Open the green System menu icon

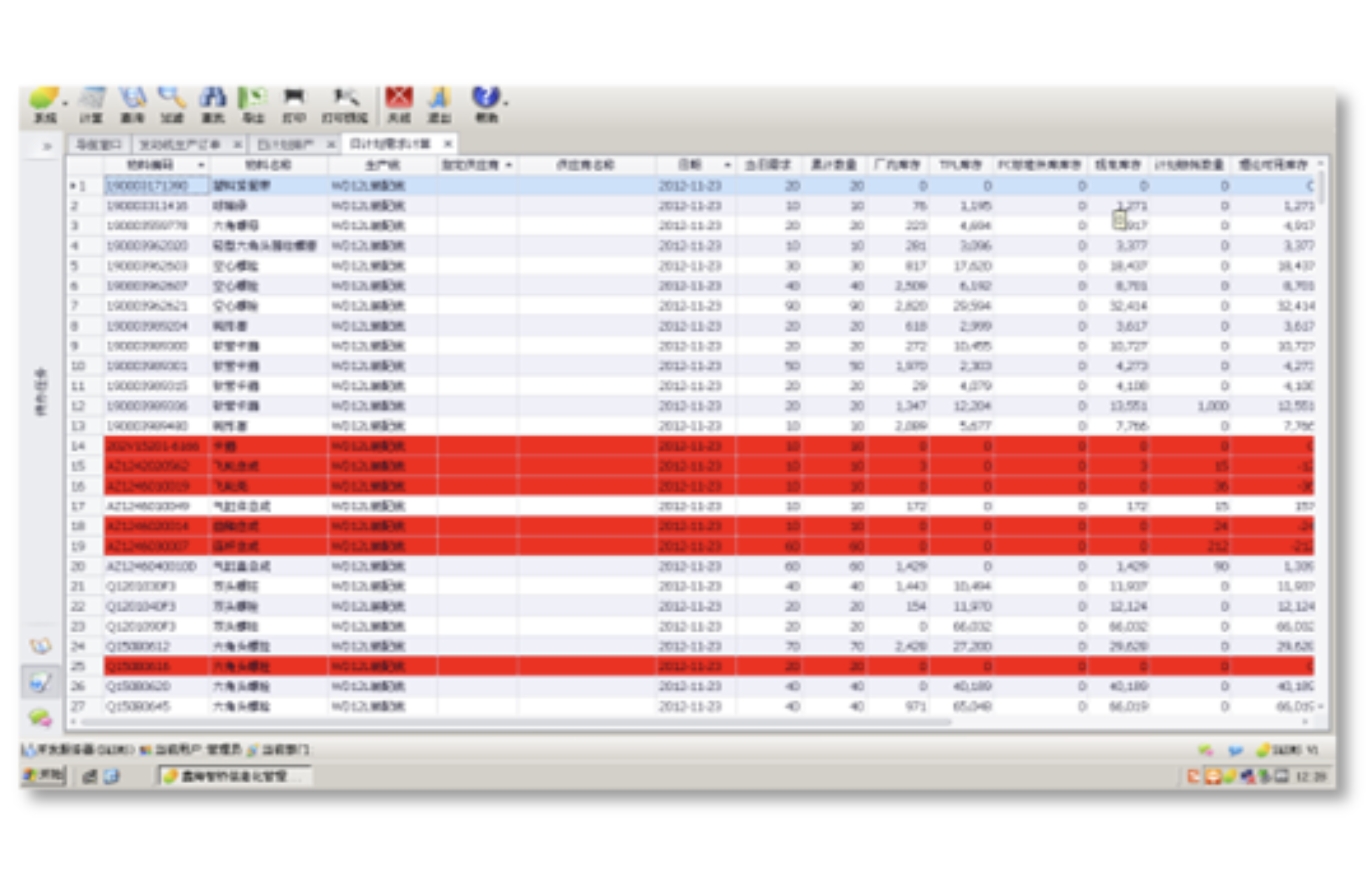click(44, 98)
